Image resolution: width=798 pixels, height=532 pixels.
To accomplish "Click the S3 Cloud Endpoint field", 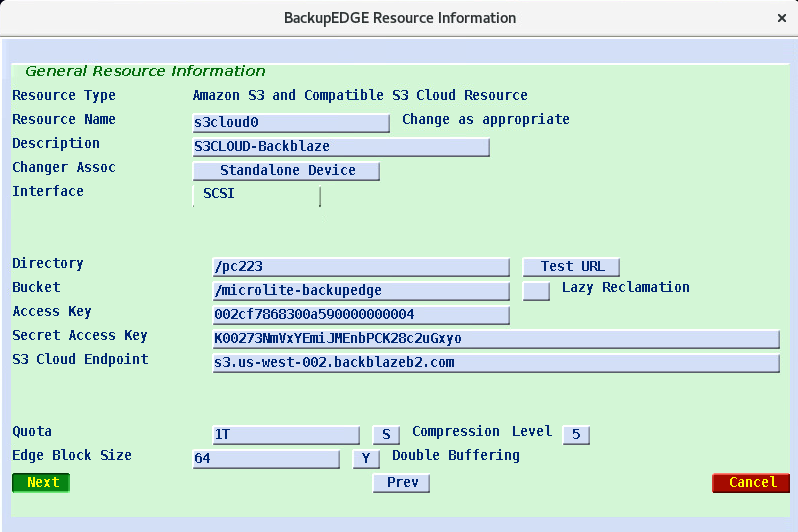I will [x=496, y=363].
